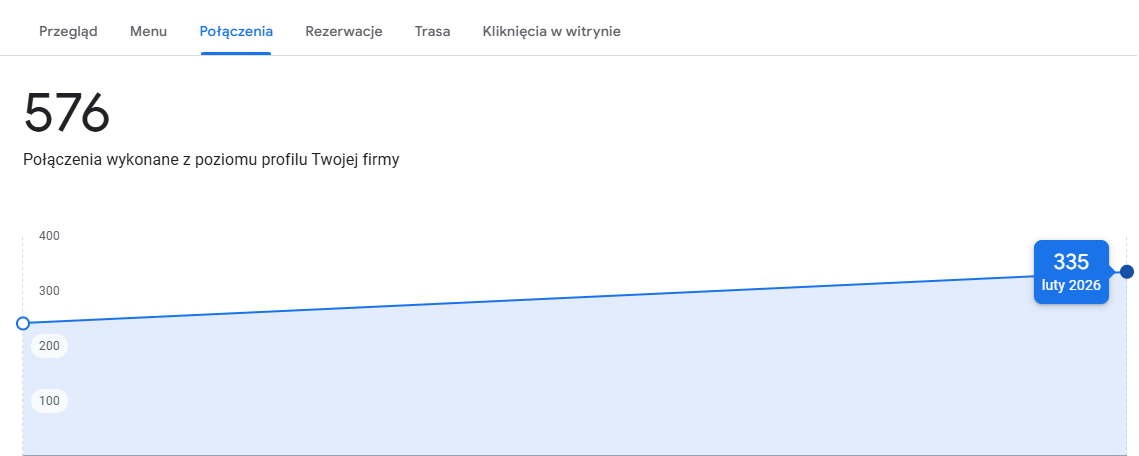Click the 576 total calls number

pos(67,113)
